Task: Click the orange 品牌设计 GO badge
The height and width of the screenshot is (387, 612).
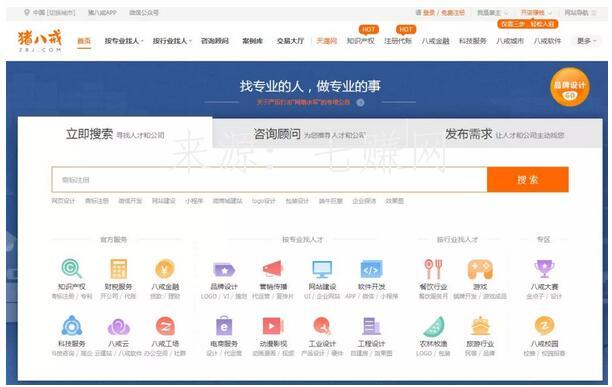Action: point(569,87)
